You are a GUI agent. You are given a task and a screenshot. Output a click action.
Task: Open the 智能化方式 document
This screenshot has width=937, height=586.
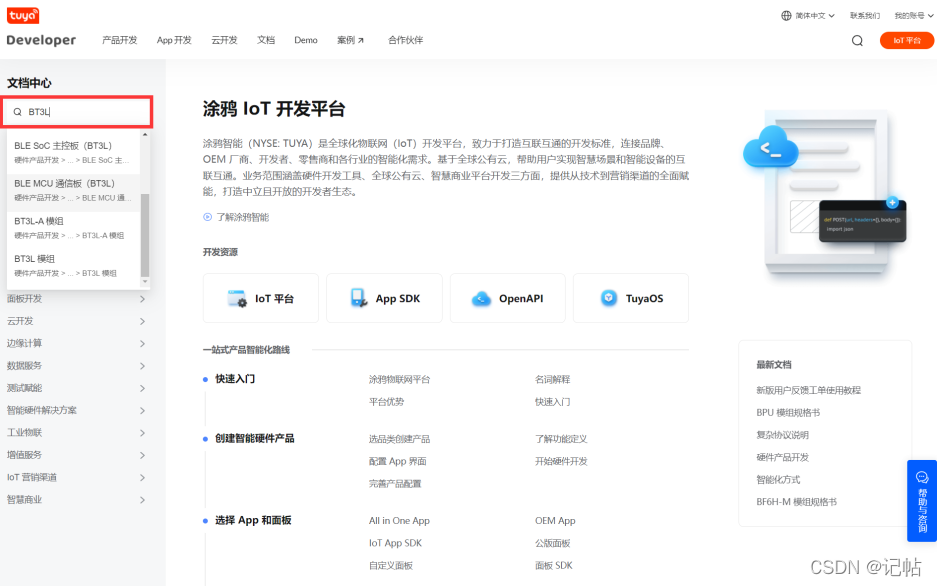coord(778,480)
